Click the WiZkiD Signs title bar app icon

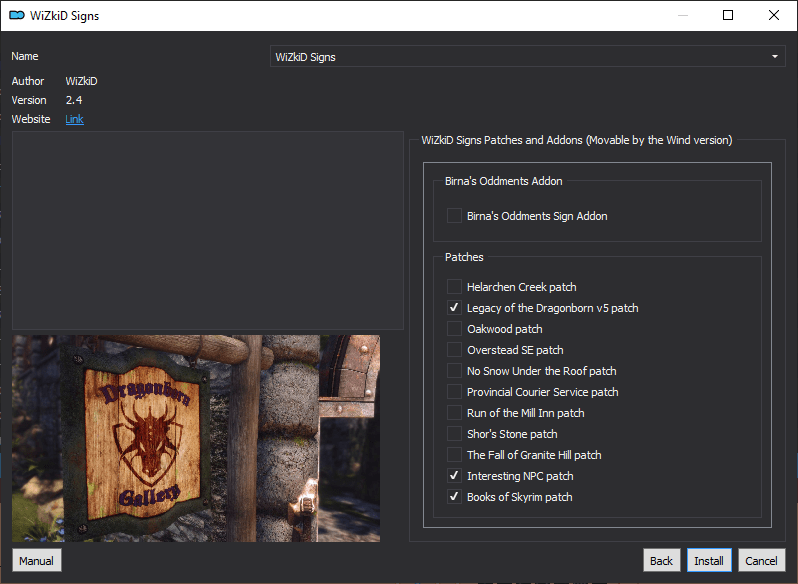(x=17, y=15)
